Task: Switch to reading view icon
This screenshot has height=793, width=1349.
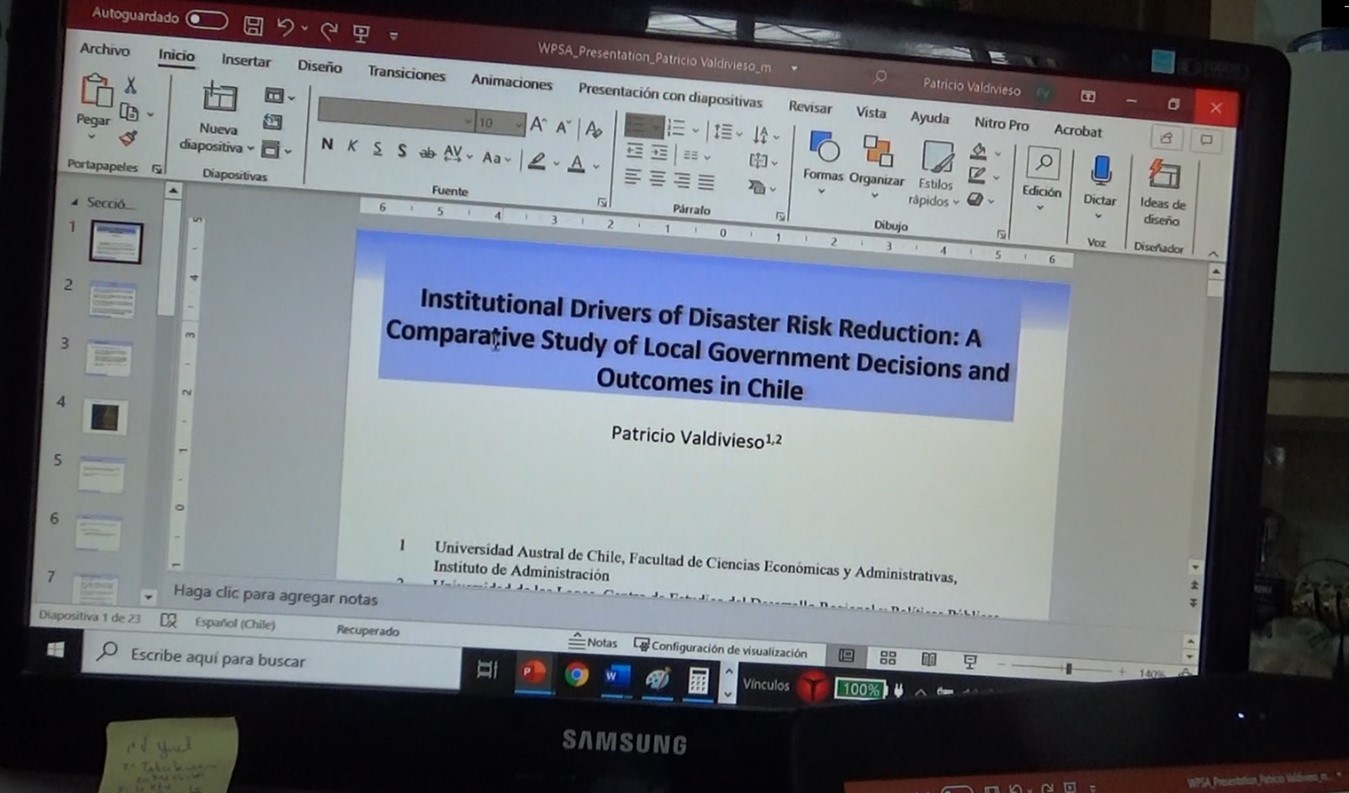Action: [x=929, y=659]
